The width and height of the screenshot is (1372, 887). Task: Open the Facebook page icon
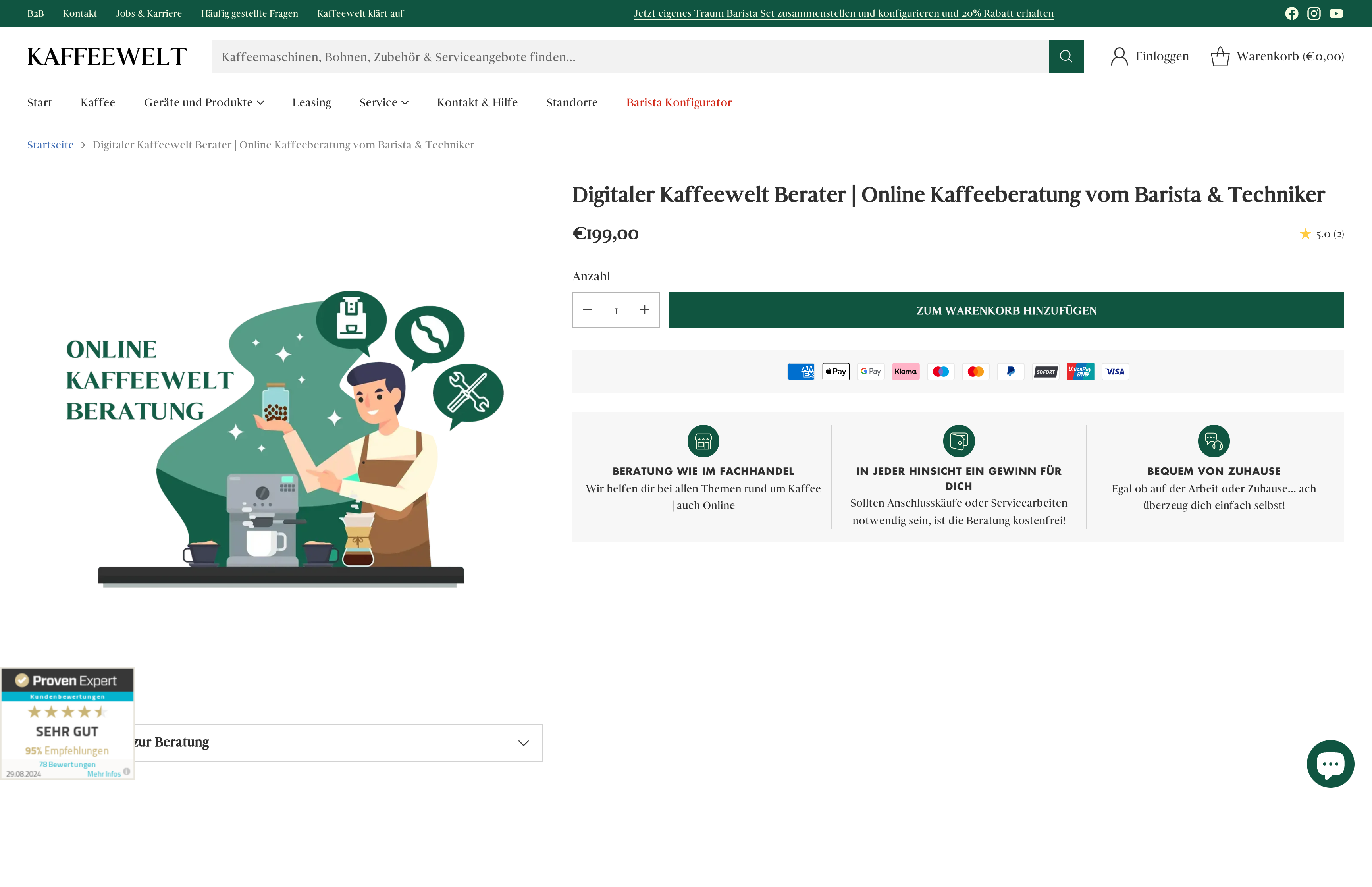[1292, 13]
